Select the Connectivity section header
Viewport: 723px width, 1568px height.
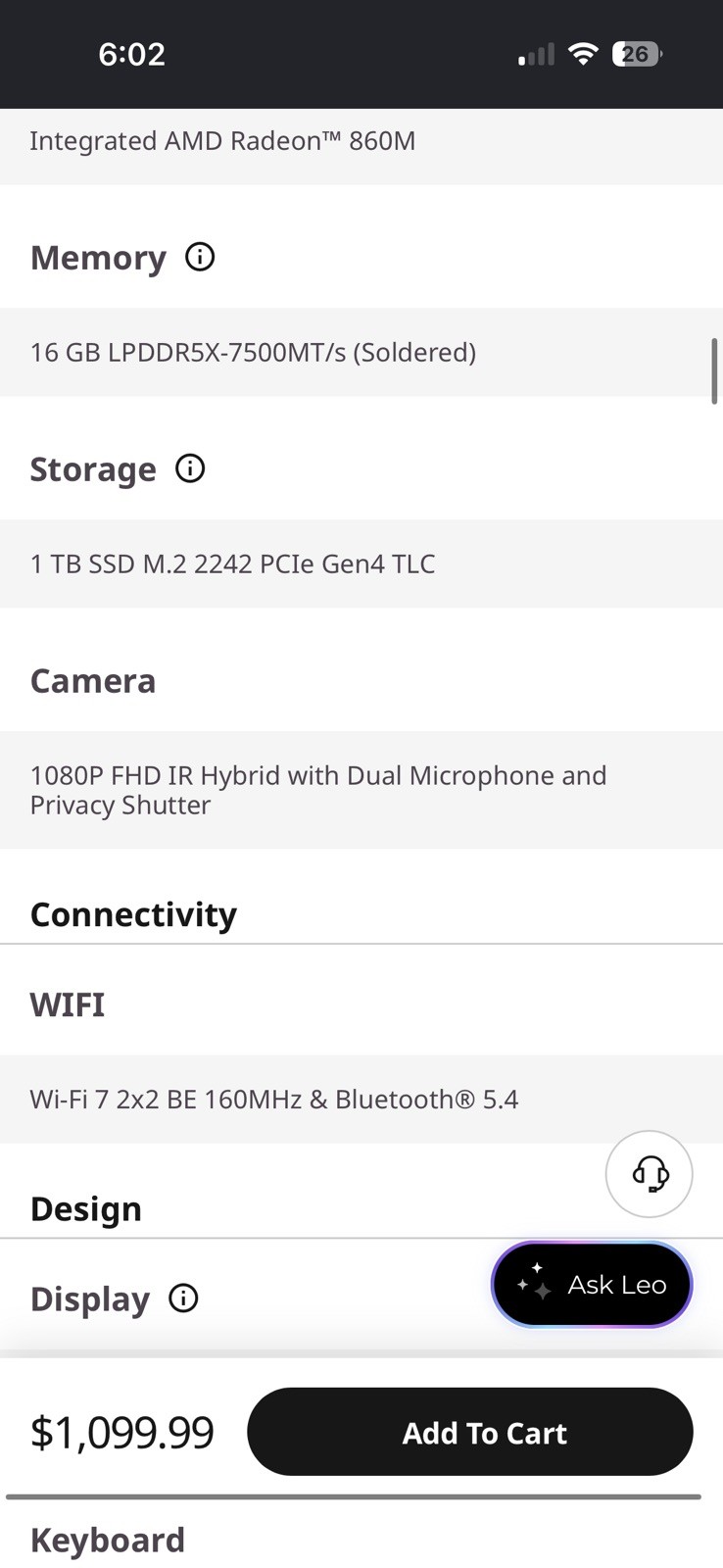tap(133, 914)
